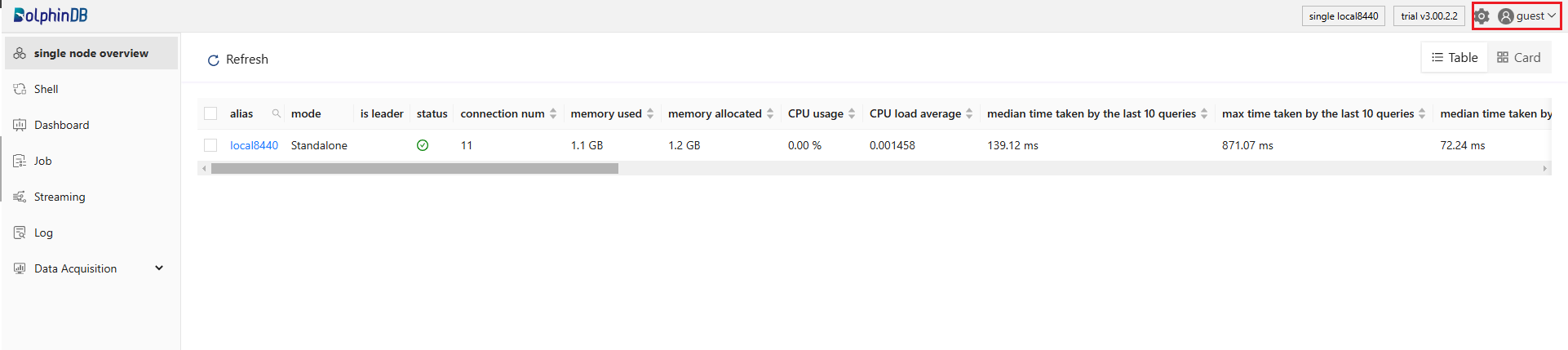
Task: Tick the select-all header checkbox
Action: tap(210, 113)
